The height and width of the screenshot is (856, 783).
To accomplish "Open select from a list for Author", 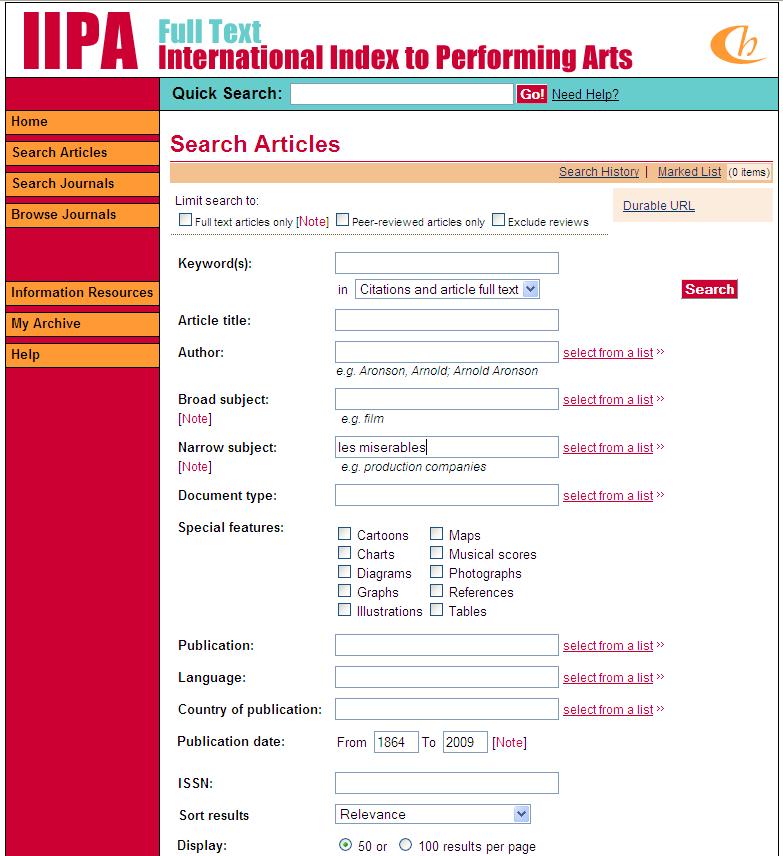I will [x=608, y=353].
